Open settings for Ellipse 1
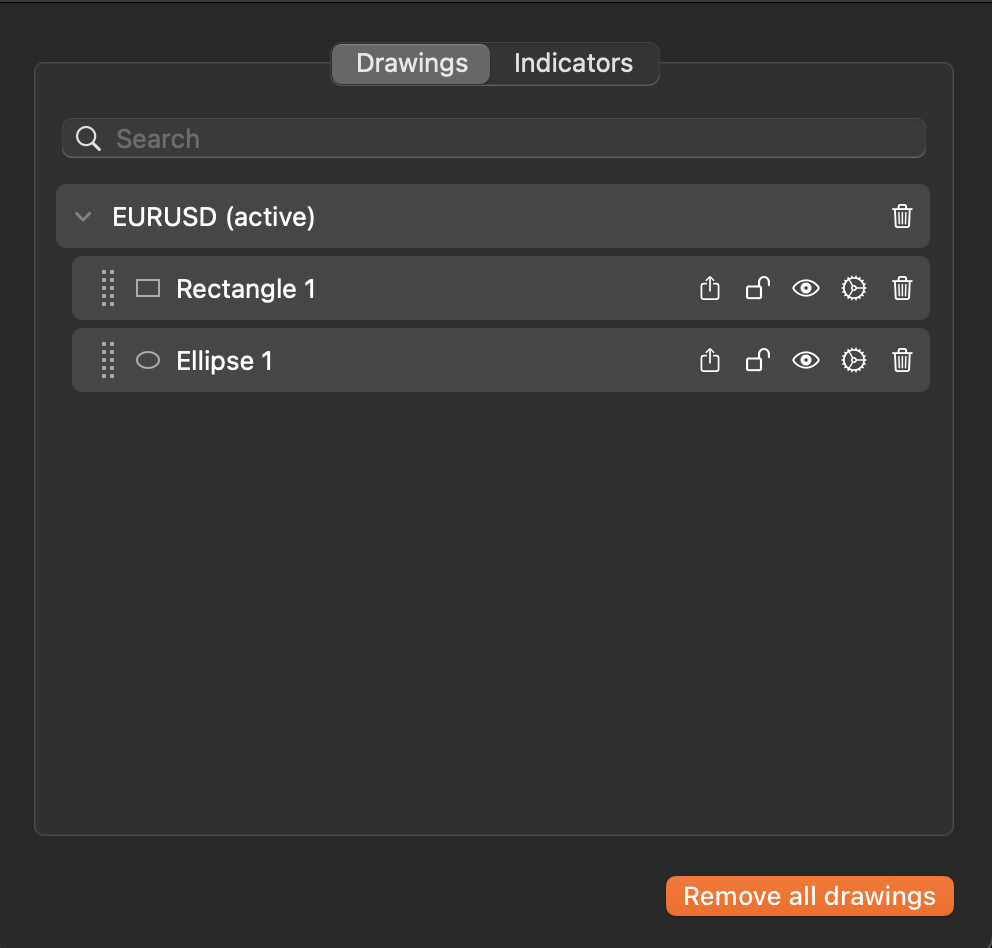Viewport: 992px width, 948px height. tap(853, 361)
